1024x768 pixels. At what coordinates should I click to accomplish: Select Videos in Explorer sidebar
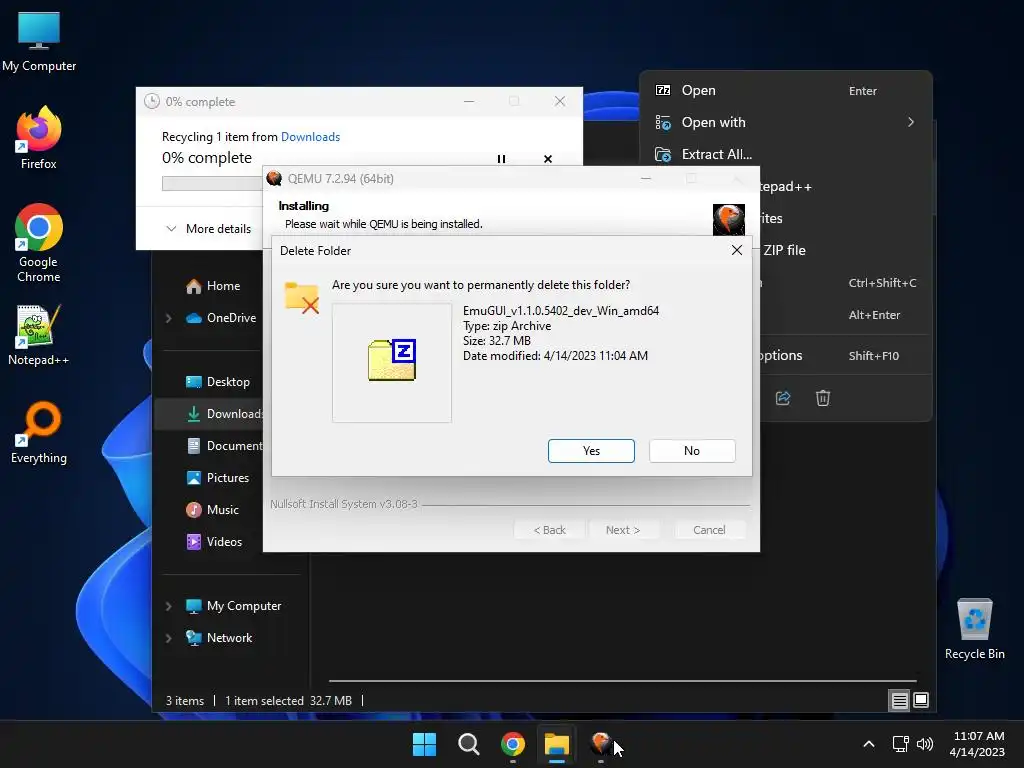coord(214,542)
